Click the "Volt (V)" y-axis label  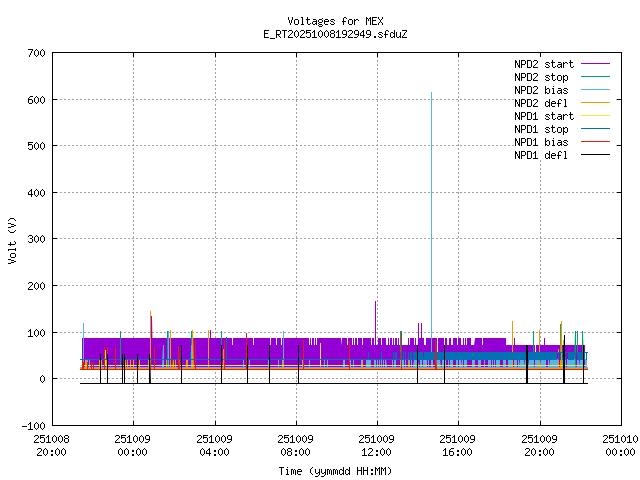(x=12, y=238)
